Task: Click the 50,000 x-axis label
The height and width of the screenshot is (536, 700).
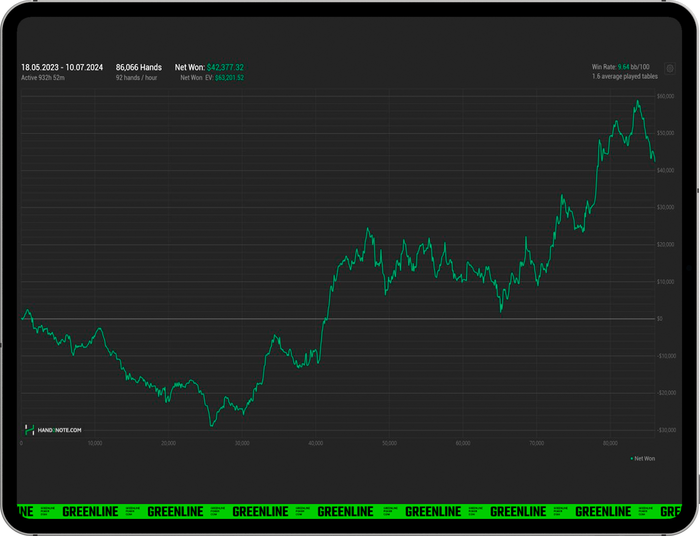Action: [x=389, y=443]
